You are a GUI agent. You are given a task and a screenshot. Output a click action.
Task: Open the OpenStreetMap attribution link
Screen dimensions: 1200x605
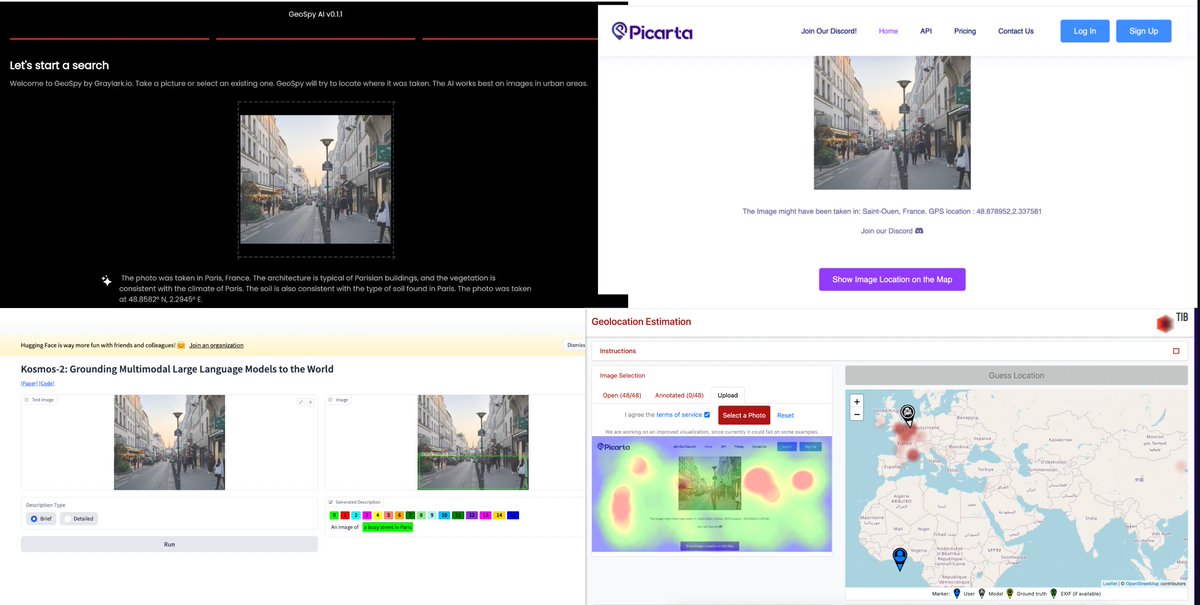click(x=1140, y=583)
